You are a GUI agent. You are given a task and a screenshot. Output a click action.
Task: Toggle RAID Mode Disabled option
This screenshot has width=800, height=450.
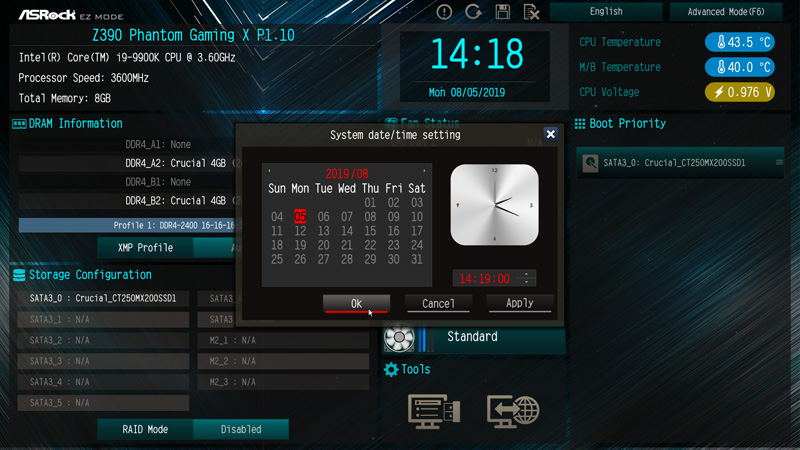coord(241,429)
